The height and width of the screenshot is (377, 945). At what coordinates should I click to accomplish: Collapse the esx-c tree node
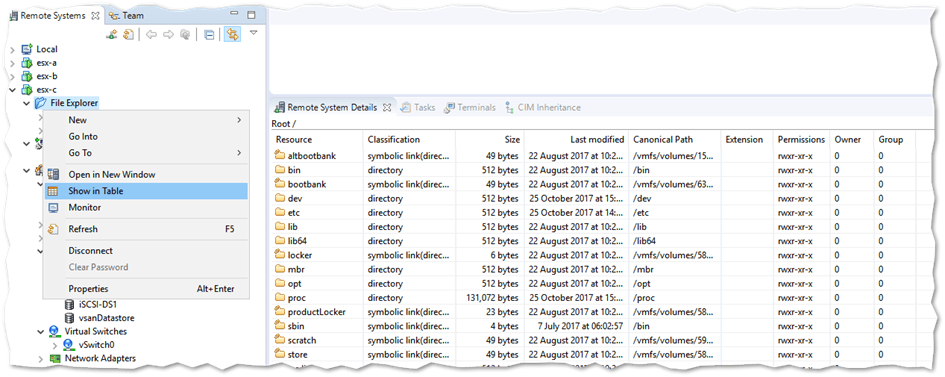click(12, 90)
